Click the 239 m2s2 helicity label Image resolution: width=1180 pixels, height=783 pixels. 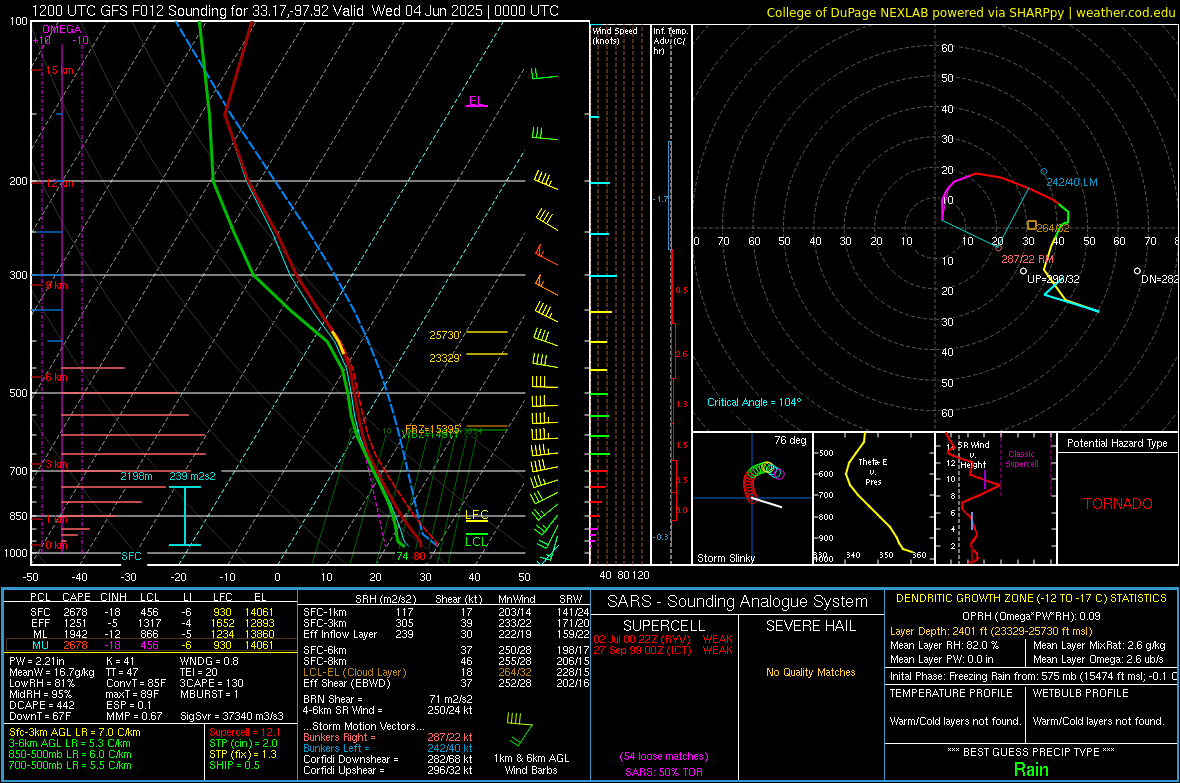click(x=193, y=476)
